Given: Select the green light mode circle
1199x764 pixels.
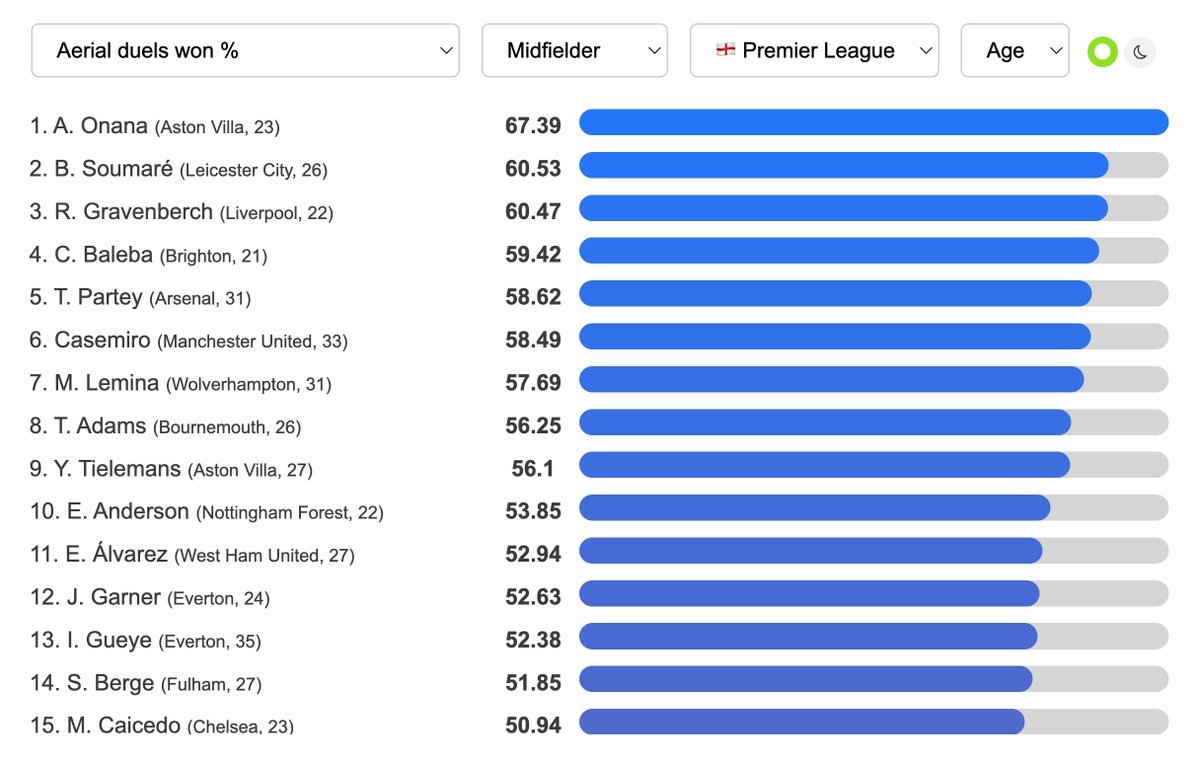Looking at the screenshot, I should [1103, 52].
